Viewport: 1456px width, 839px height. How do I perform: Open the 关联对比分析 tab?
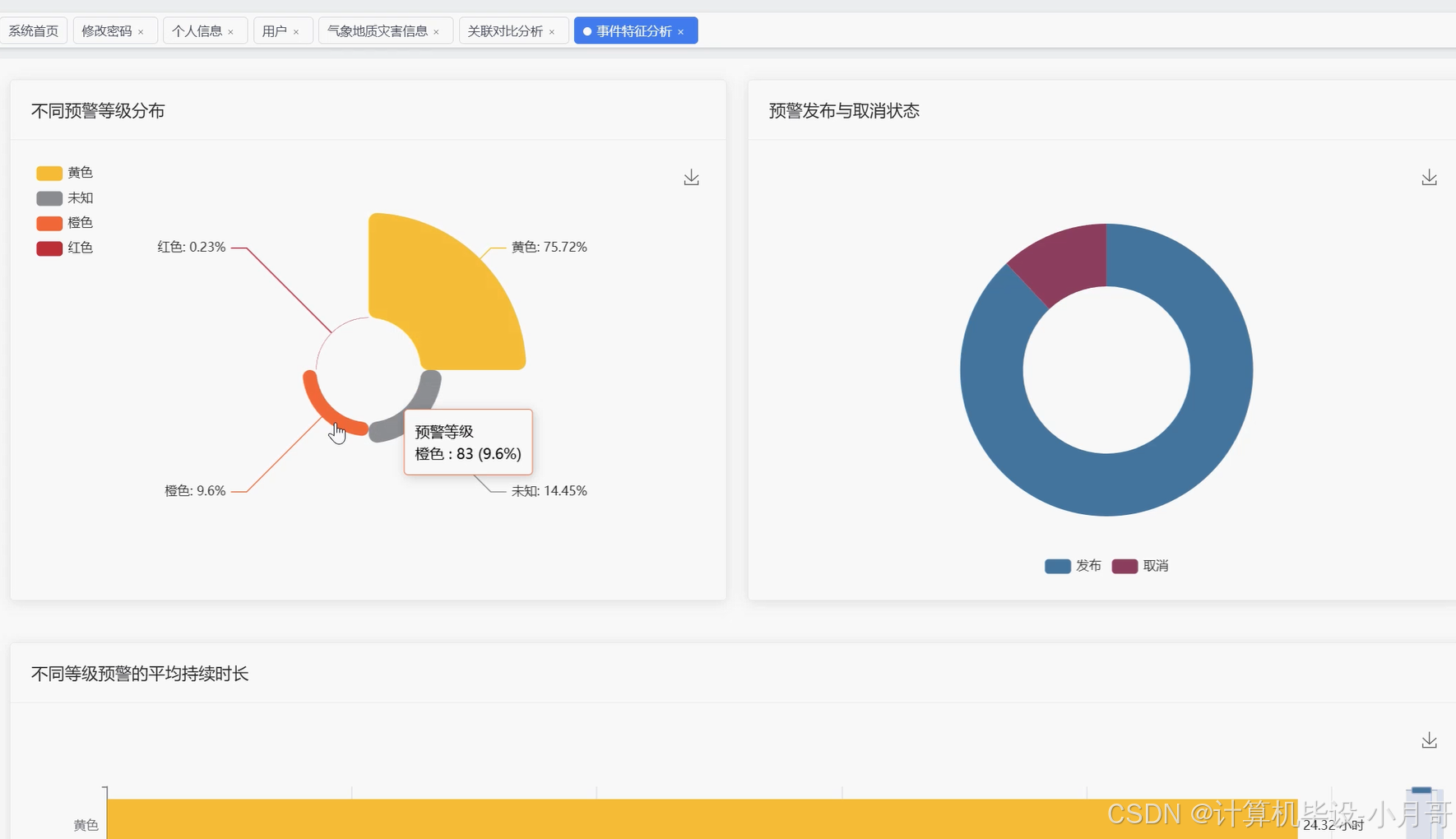click(x=505, y=30)
